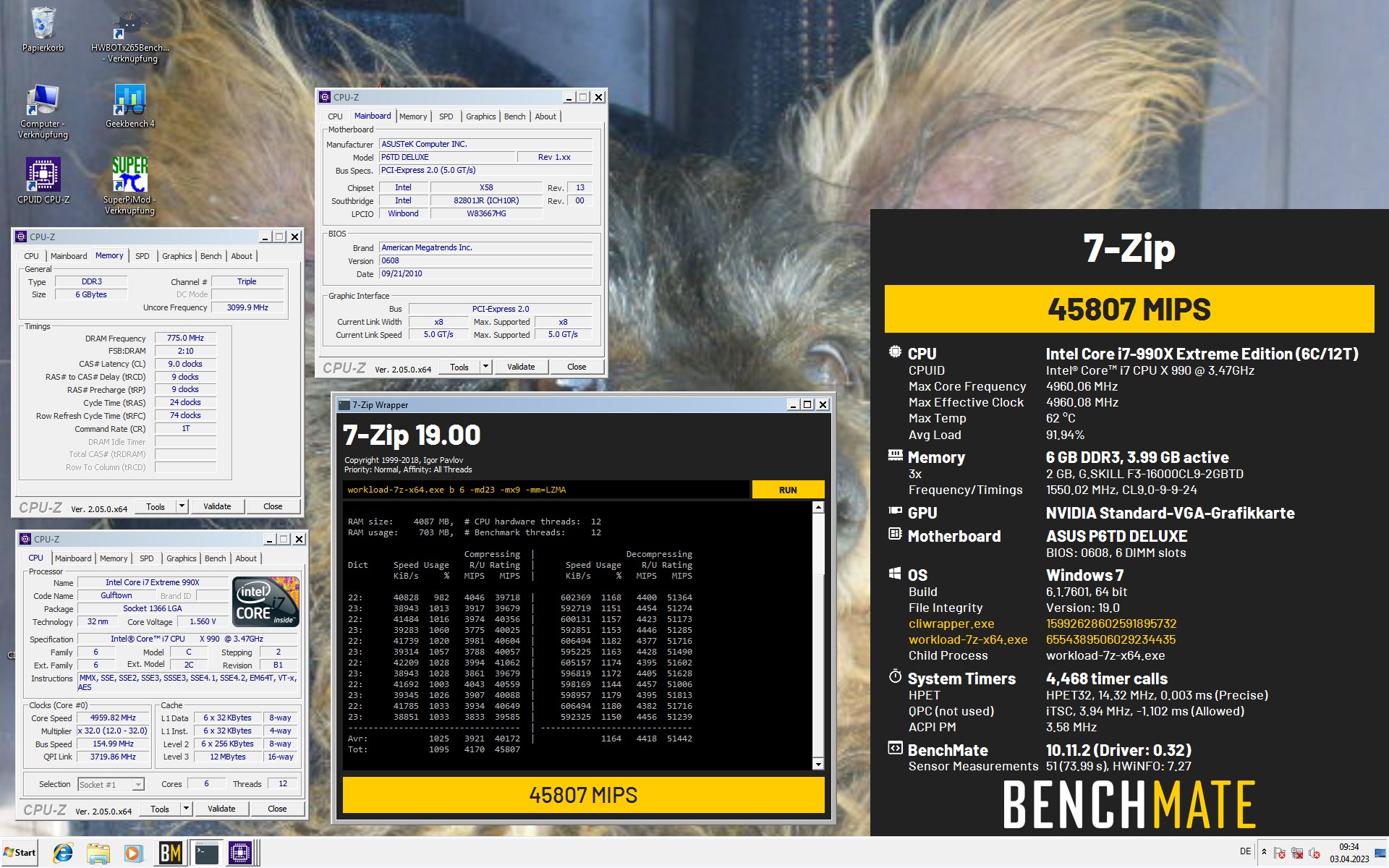Click the workload command line field

[546, 490]
